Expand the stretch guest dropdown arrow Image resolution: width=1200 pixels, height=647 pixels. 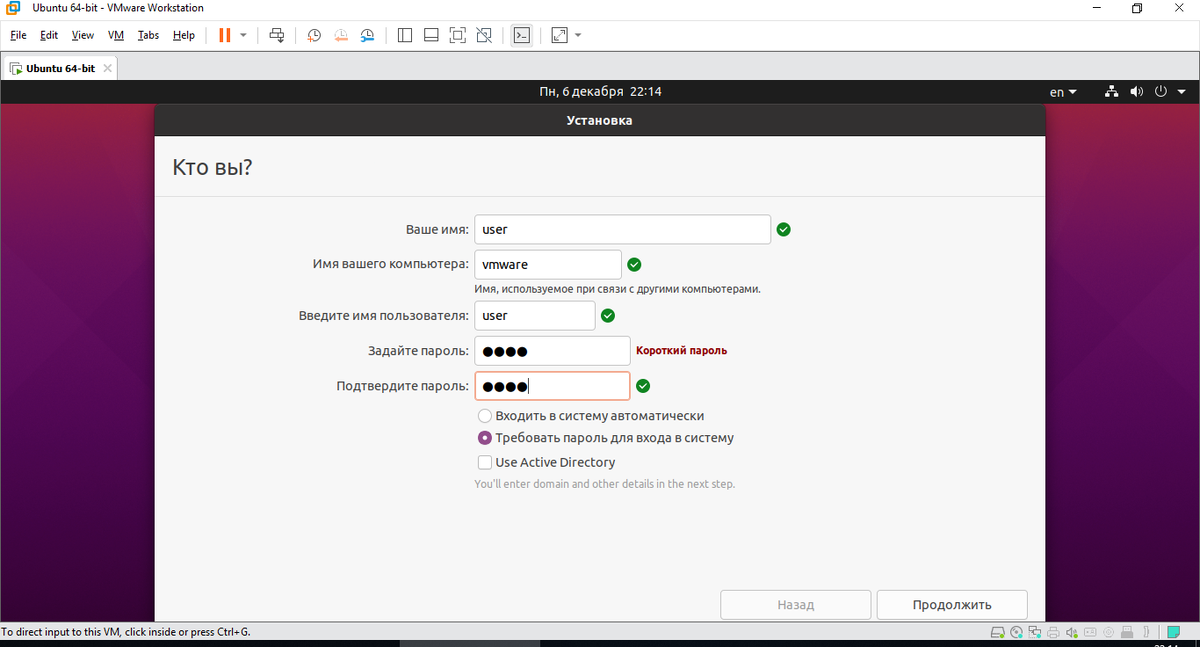point(578,35)
